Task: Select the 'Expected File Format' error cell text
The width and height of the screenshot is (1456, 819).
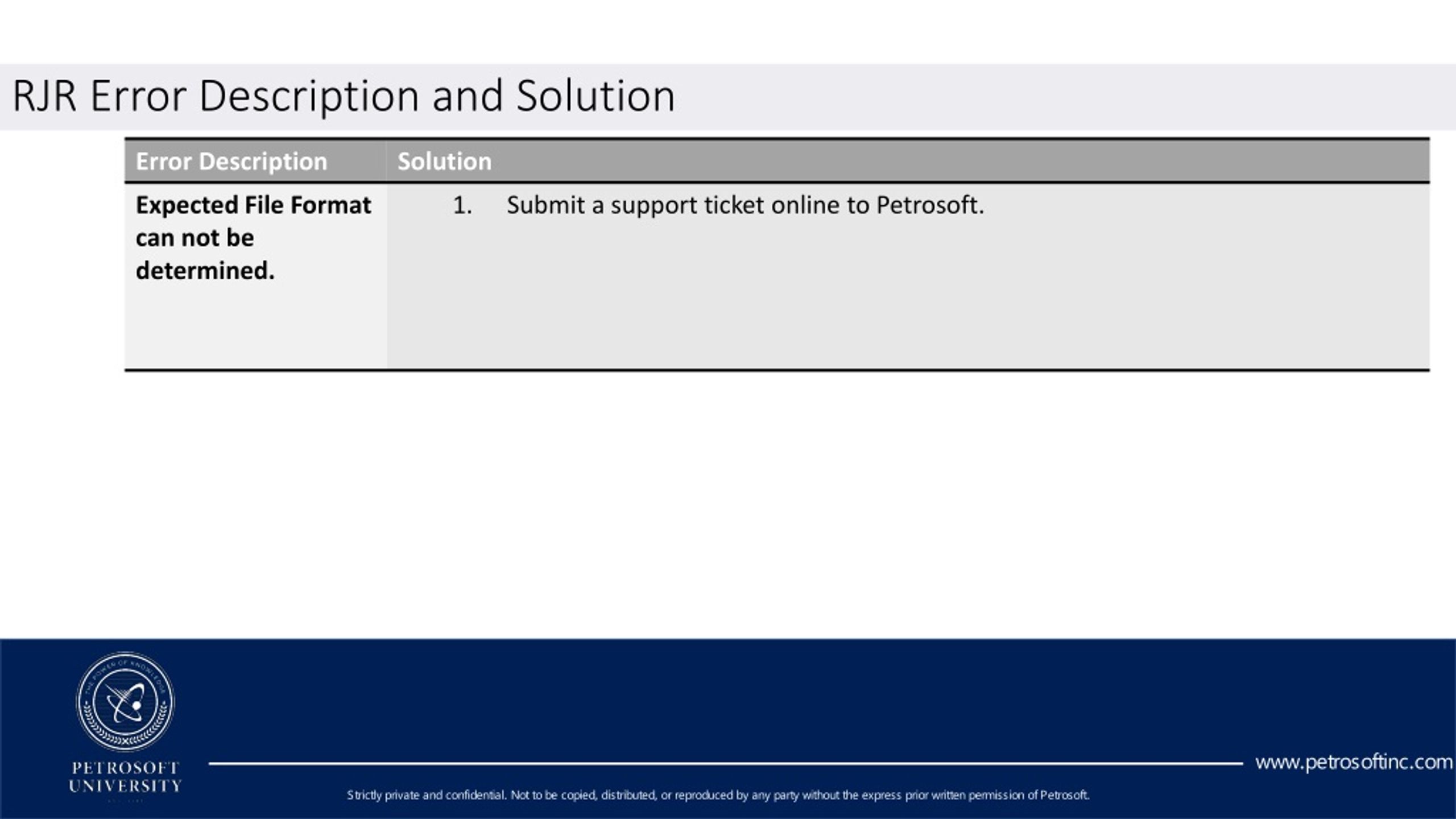Action: (x=253, y=205)
